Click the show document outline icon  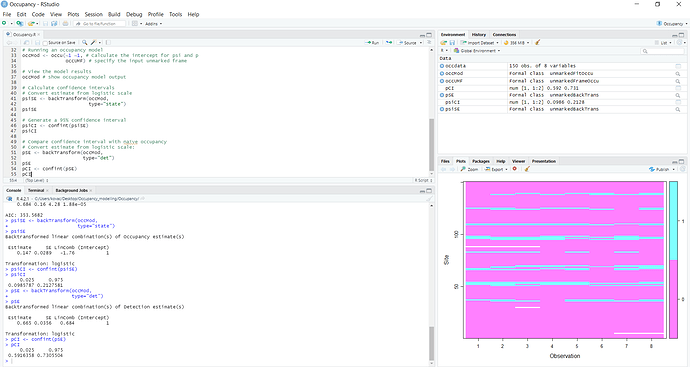pos(429,43)
